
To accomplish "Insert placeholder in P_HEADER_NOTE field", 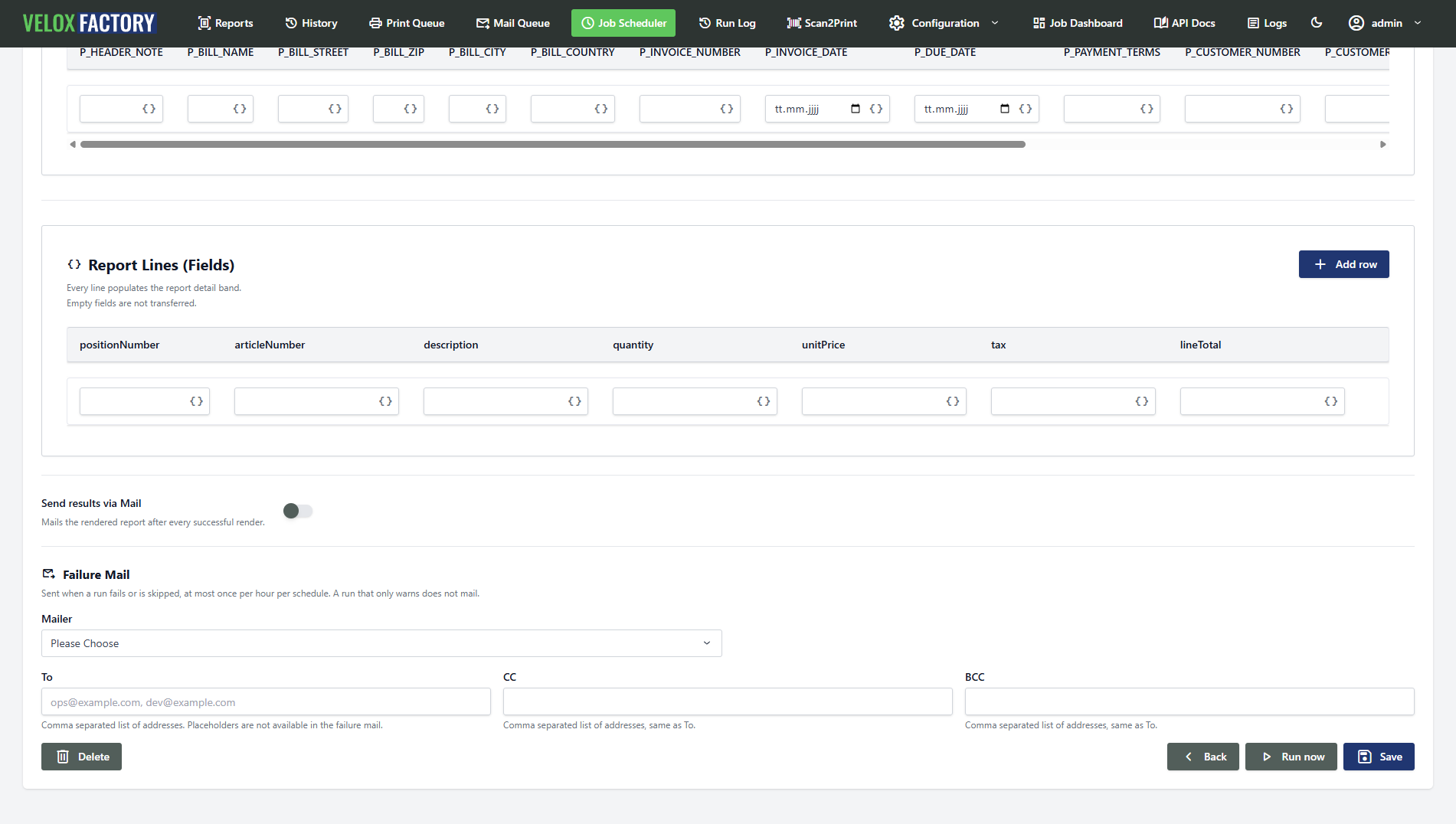I will coord(149,109).
